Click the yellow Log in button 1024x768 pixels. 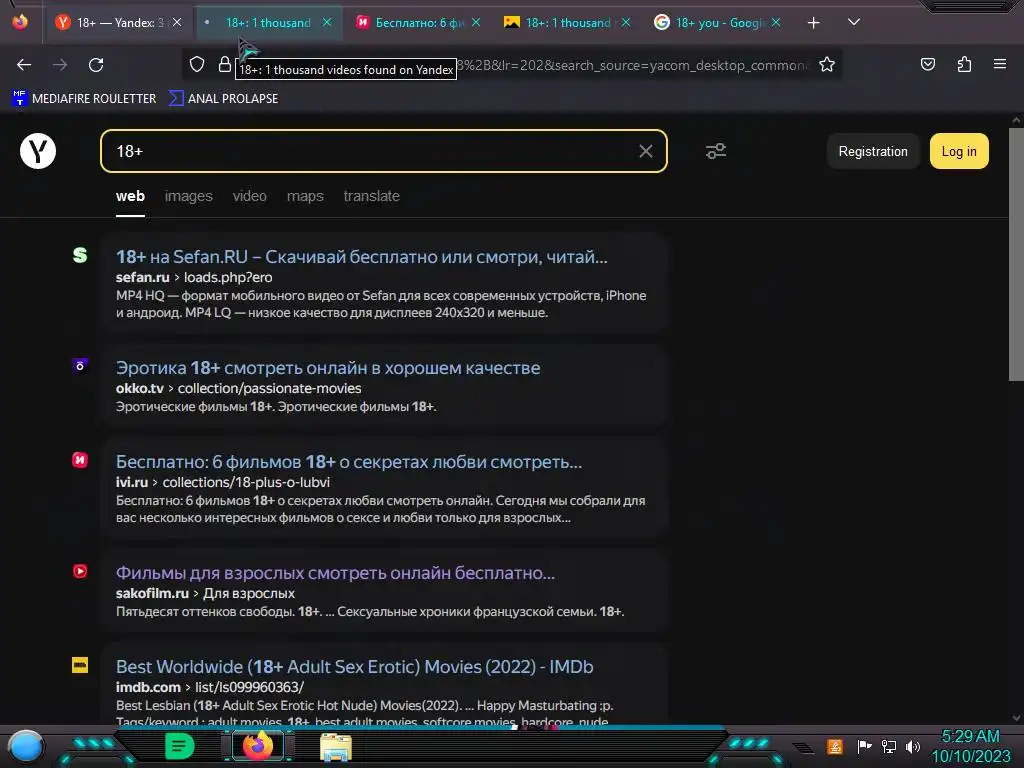(959, 152)
